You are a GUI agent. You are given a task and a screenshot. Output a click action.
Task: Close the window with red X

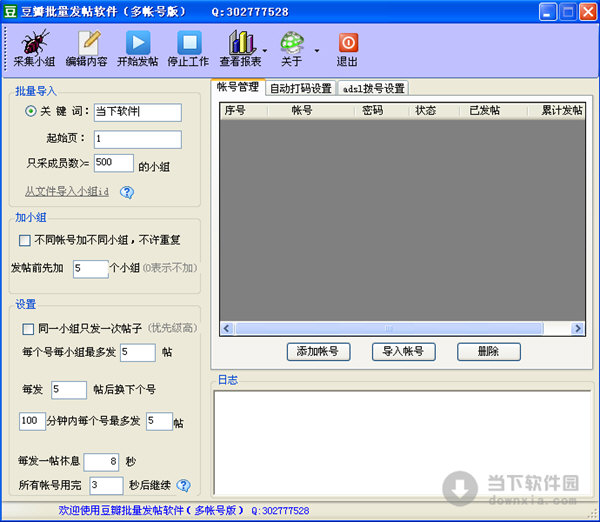tap(588, 11)
